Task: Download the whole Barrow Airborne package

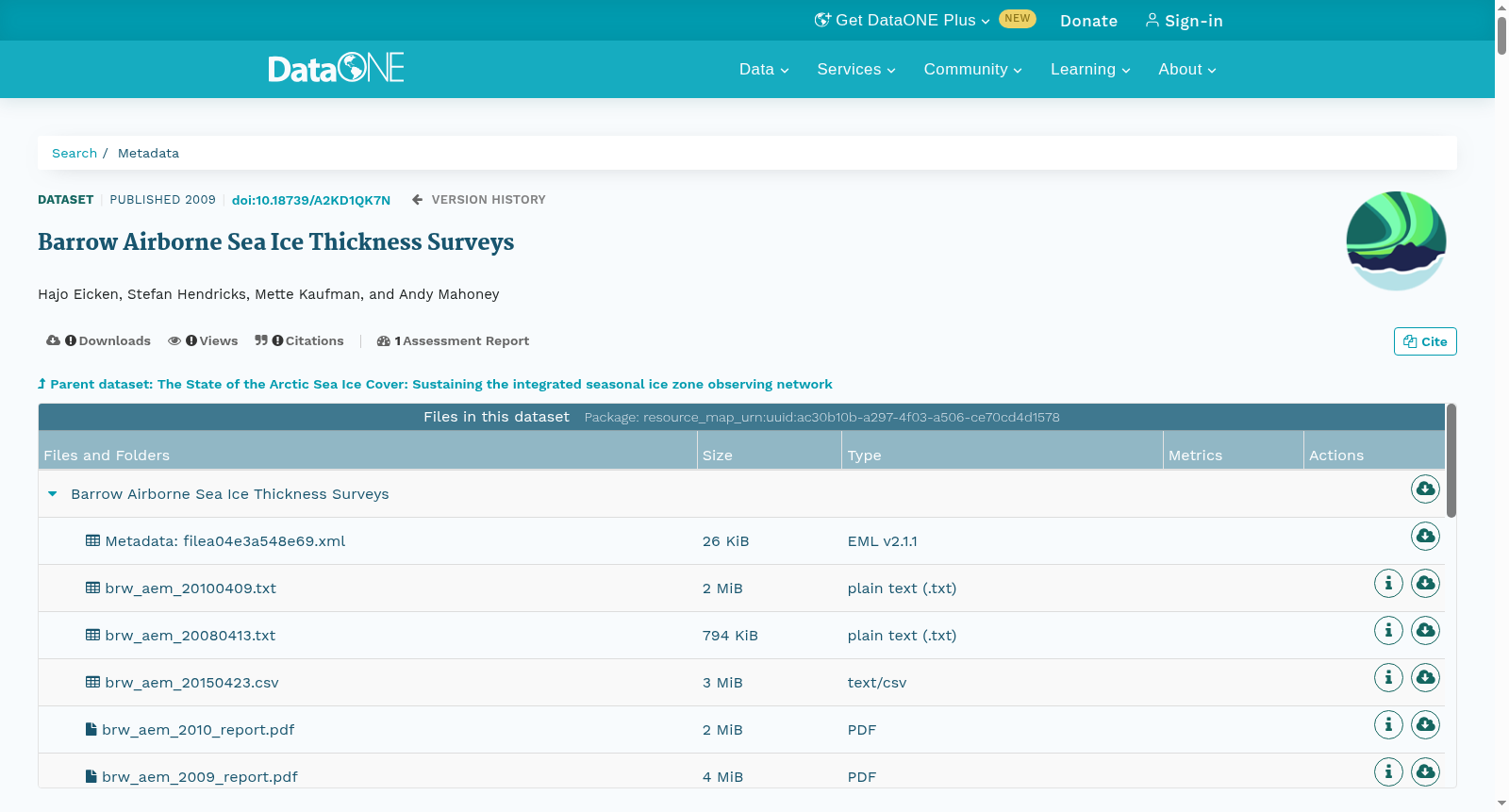Action: click(1425, 489)
